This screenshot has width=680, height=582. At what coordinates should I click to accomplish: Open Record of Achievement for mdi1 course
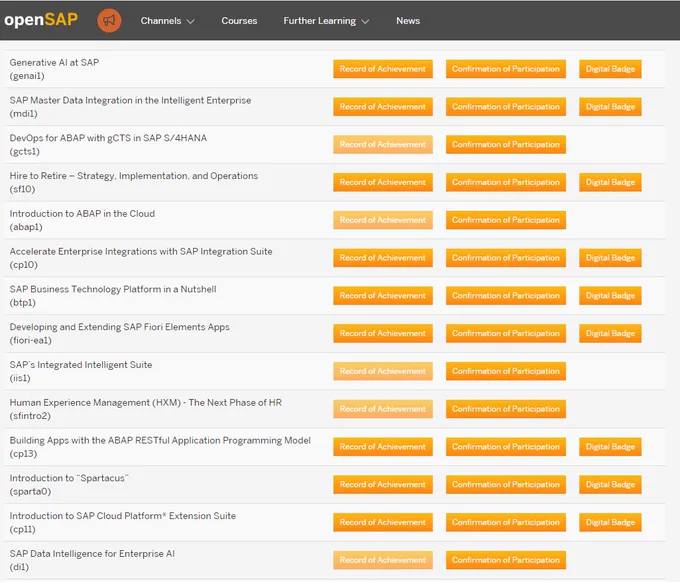click(x=383, y=107)
